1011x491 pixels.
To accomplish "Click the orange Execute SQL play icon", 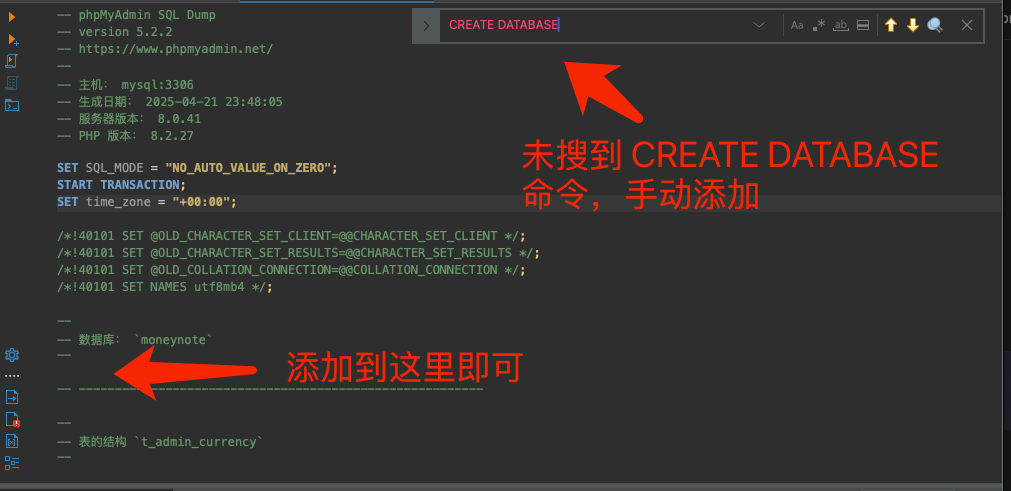I will pos(12,17).
